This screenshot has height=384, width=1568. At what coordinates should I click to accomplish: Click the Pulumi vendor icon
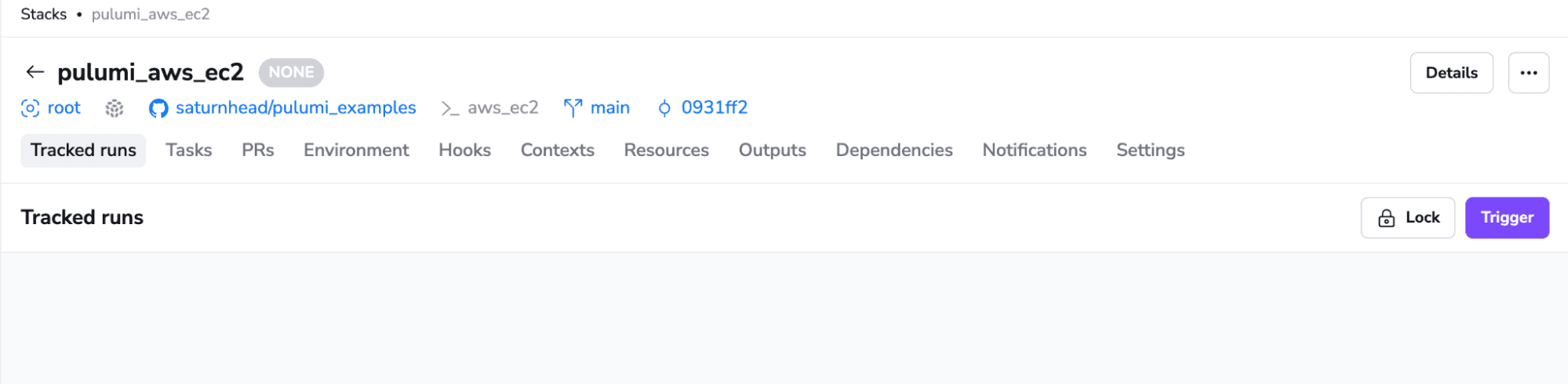(115, 108)
